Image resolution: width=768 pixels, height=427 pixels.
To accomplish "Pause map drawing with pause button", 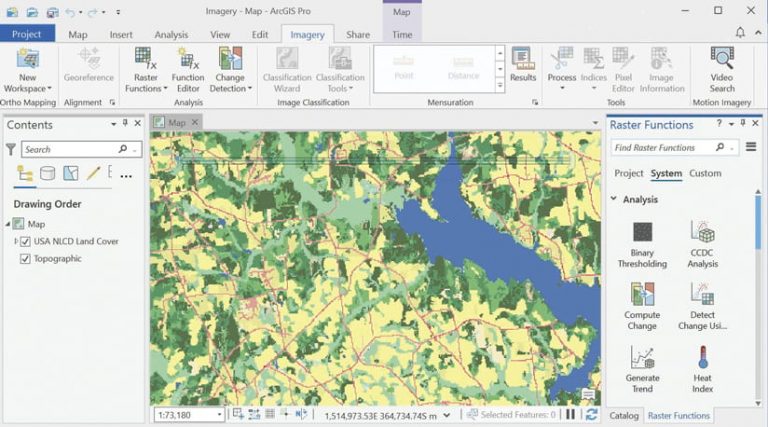I will [571, 415].
